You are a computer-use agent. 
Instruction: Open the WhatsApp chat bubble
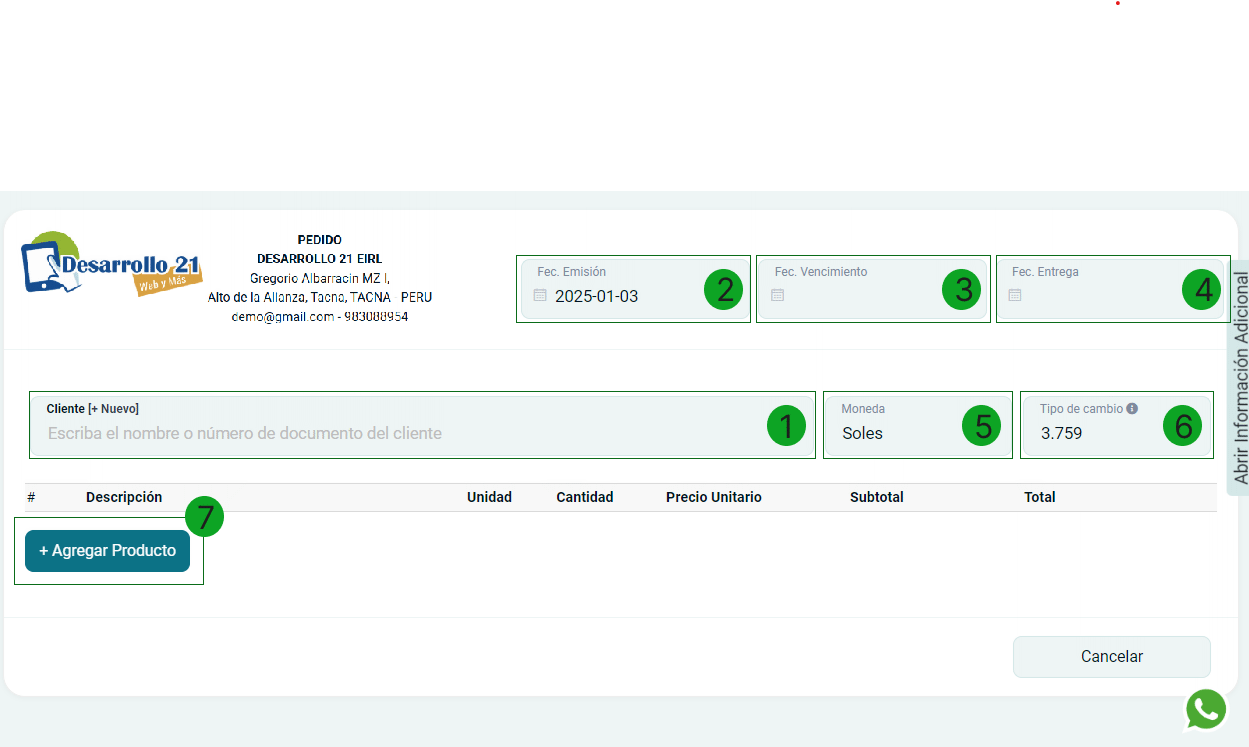(x=1206, y=709)
